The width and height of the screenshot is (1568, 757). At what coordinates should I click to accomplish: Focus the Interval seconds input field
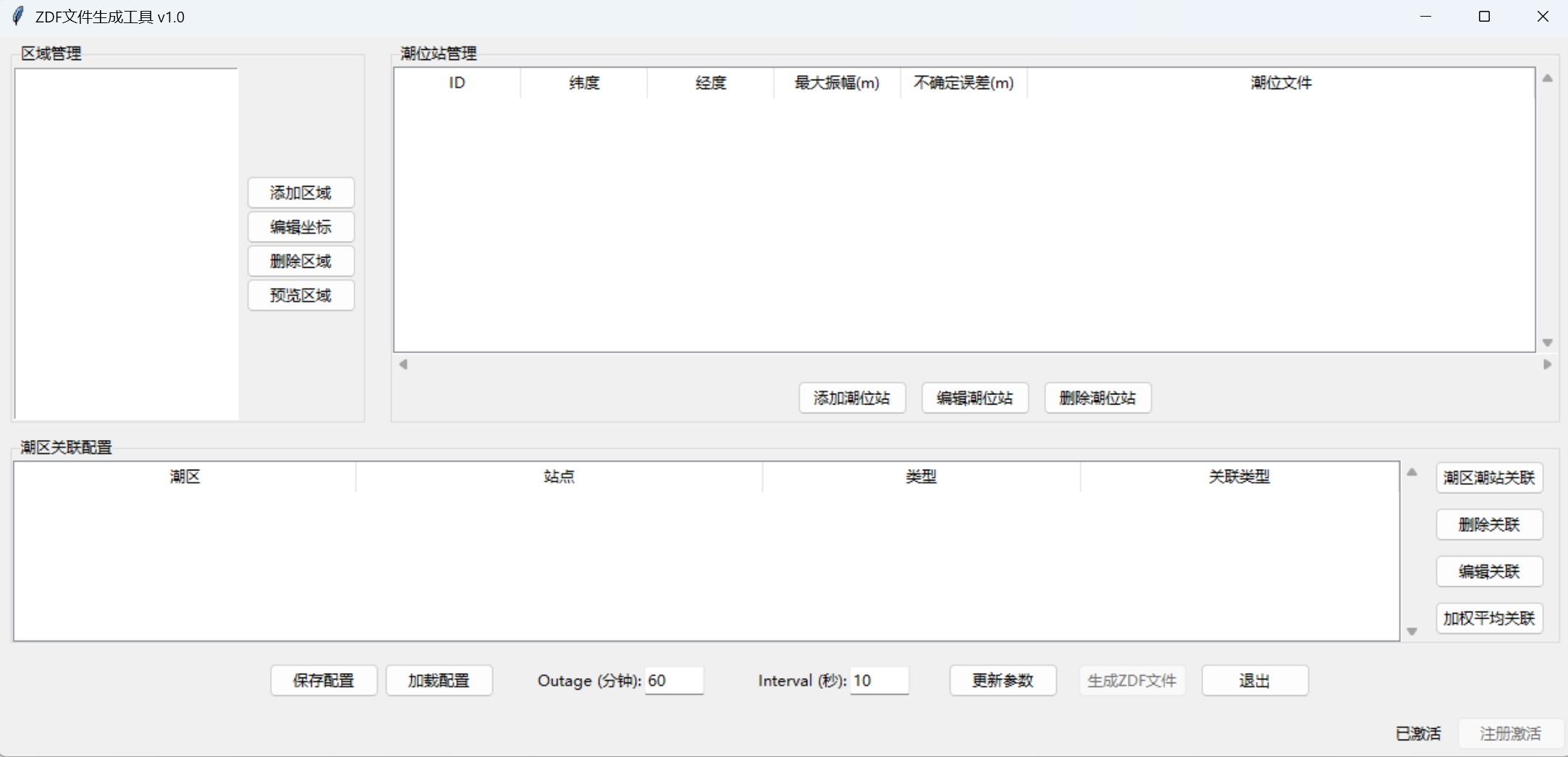(x=878, y=680)
